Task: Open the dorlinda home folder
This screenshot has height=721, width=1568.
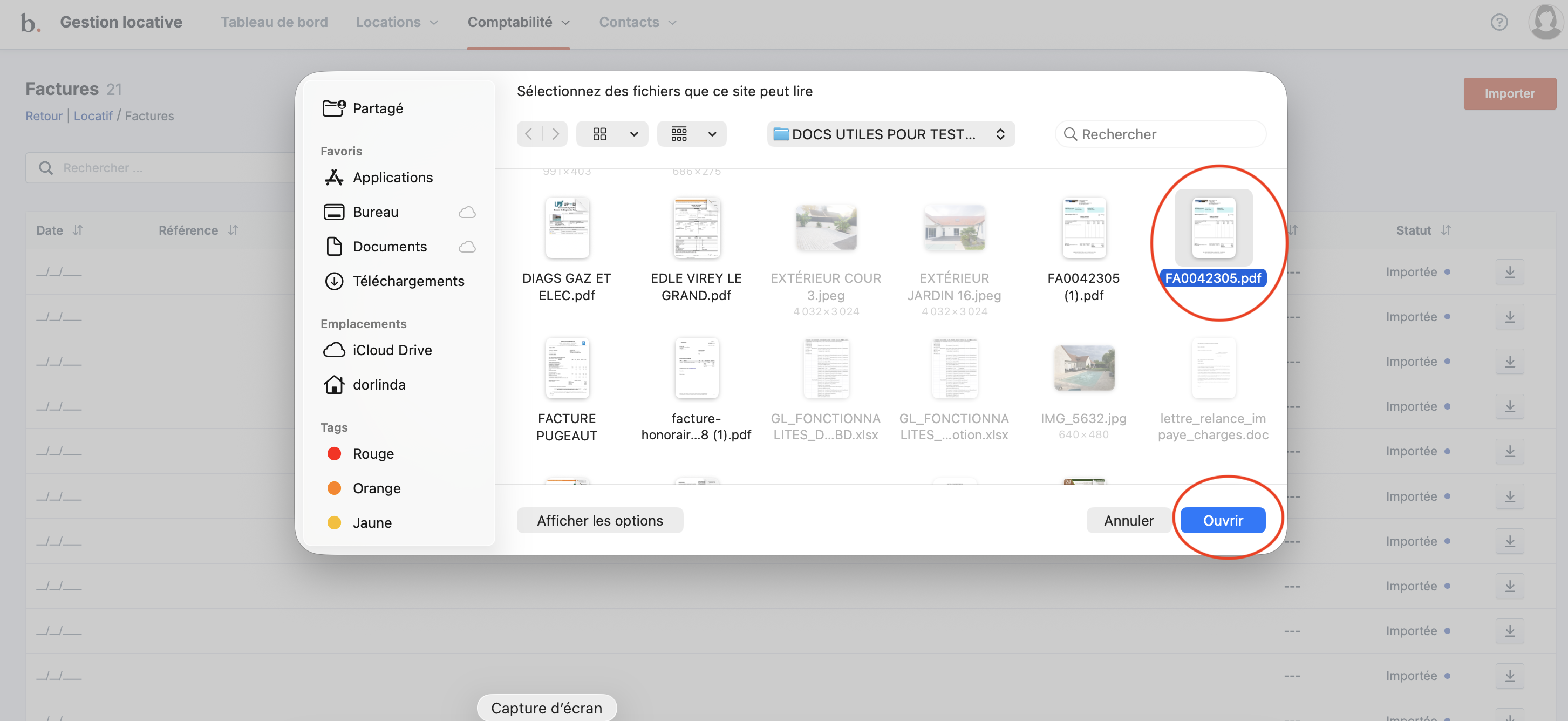Action: pyautogui.click(x=379, y=384)
